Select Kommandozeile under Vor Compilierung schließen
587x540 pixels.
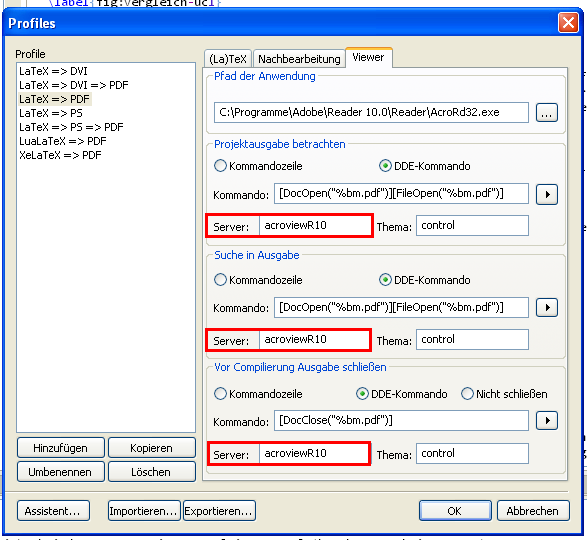tap(258, 394)
